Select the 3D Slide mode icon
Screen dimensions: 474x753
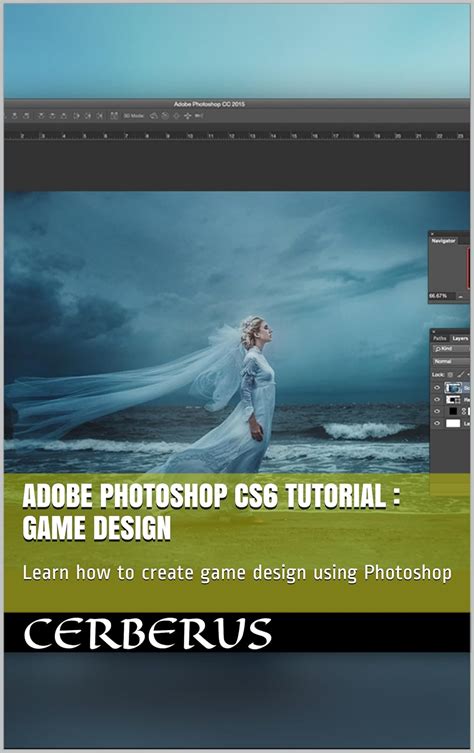[187, 116]
